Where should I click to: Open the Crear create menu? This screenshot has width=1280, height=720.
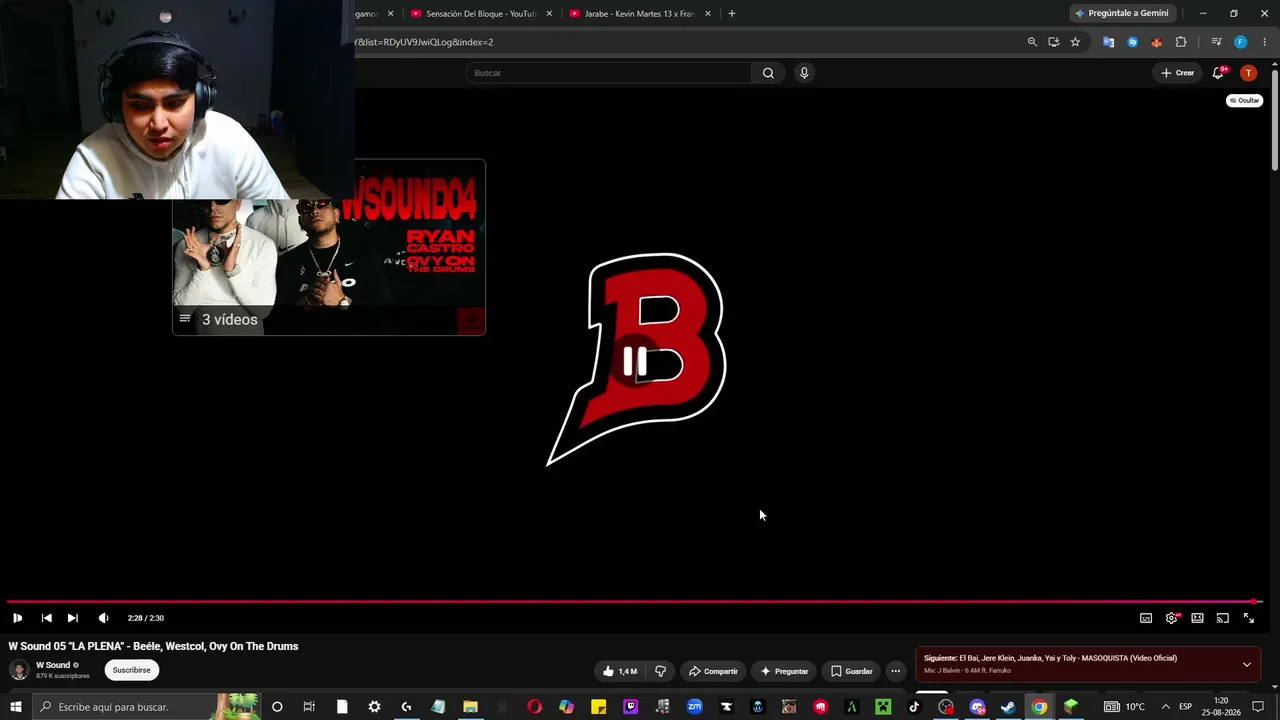click(1178, 73)
